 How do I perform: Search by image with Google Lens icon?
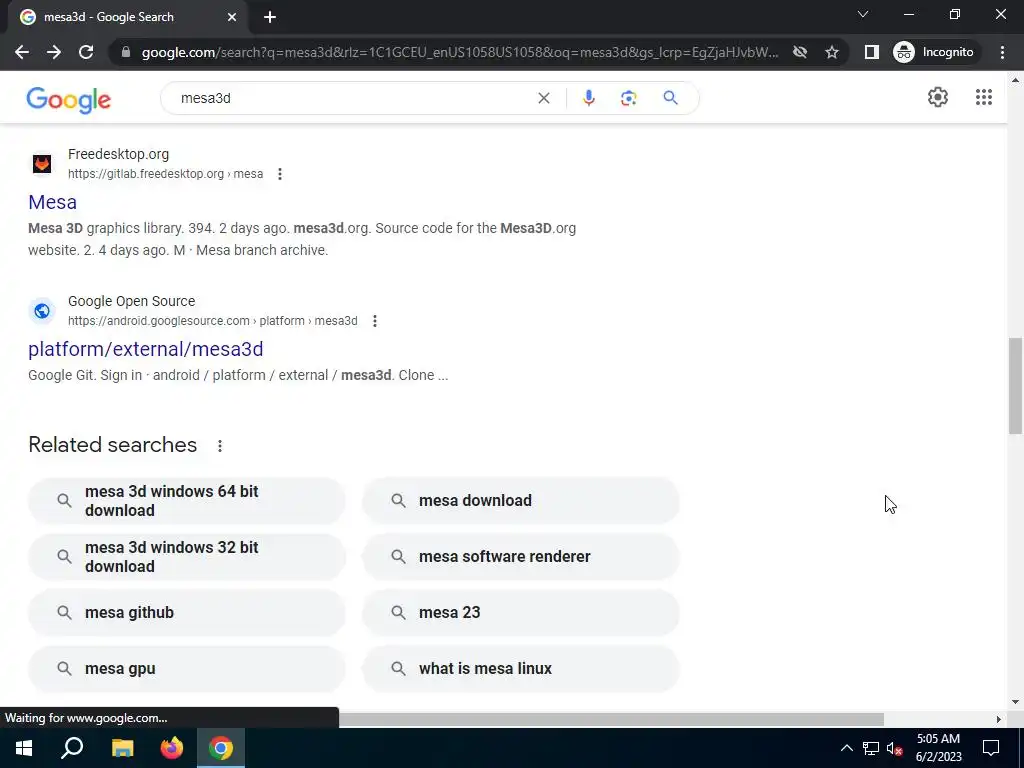point(628,98)
